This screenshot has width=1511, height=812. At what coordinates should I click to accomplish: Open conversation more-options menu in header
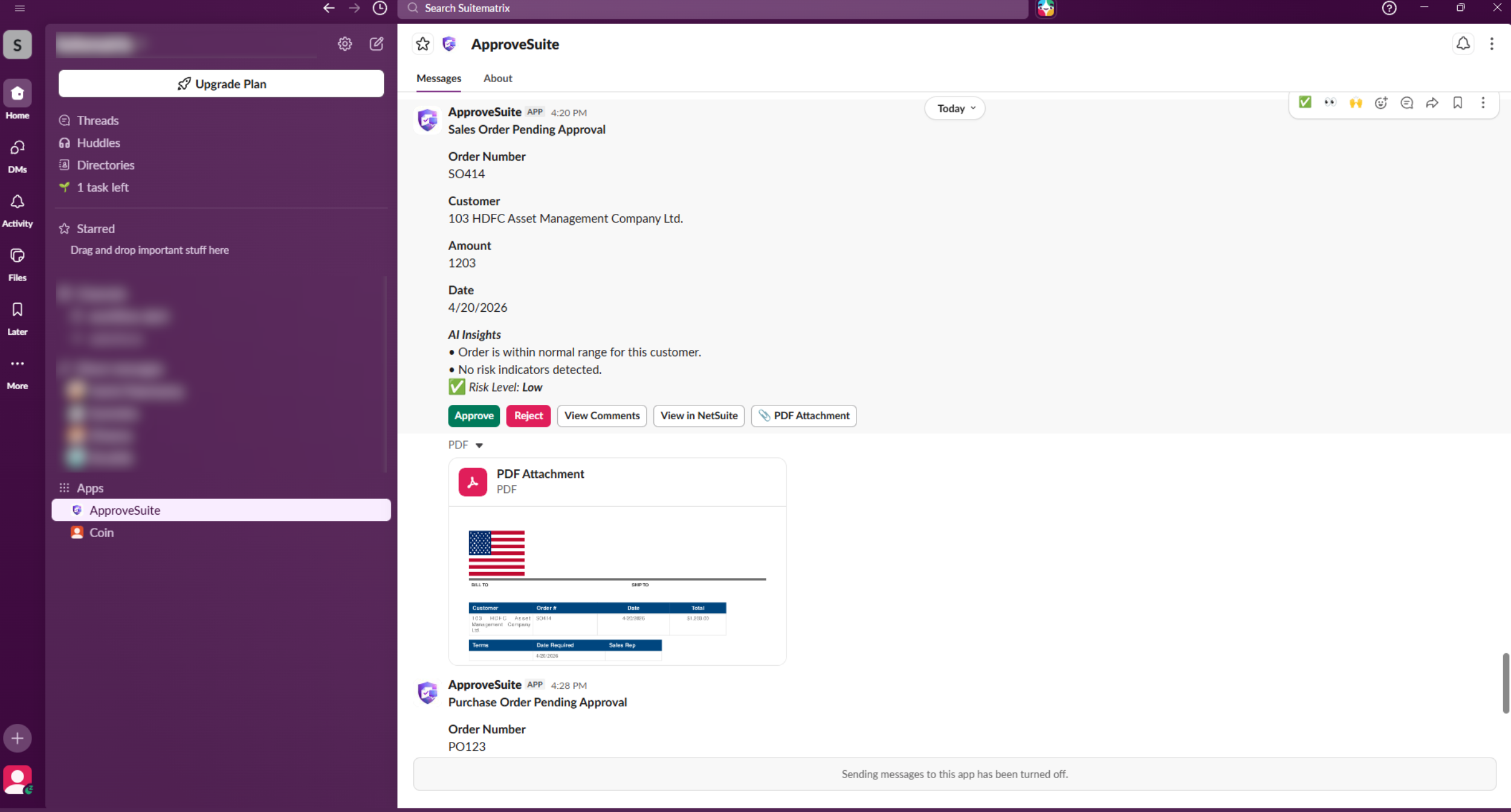click(x=1491, y=43)
